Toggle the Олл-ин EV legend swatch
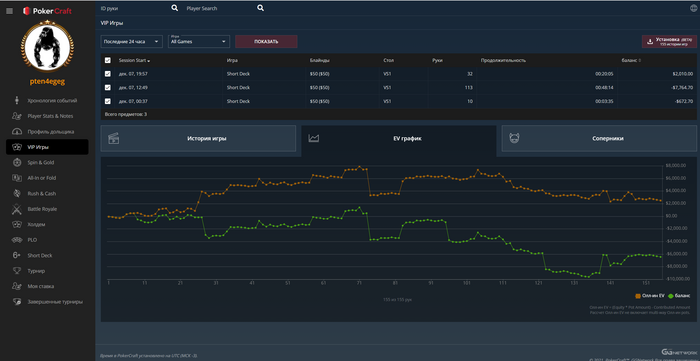This screenshot has width=700, height=361. 638,296
